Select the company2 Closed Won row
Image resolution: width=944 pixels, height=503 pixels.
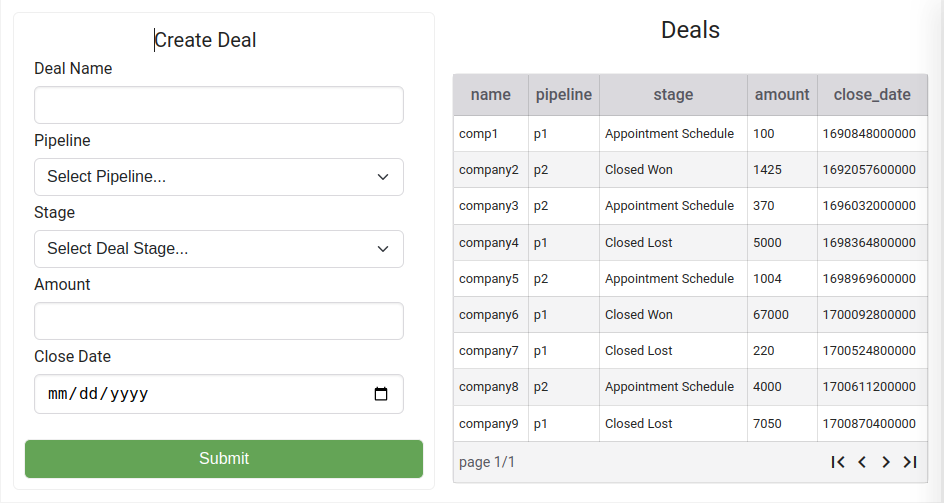pos(691,170)
